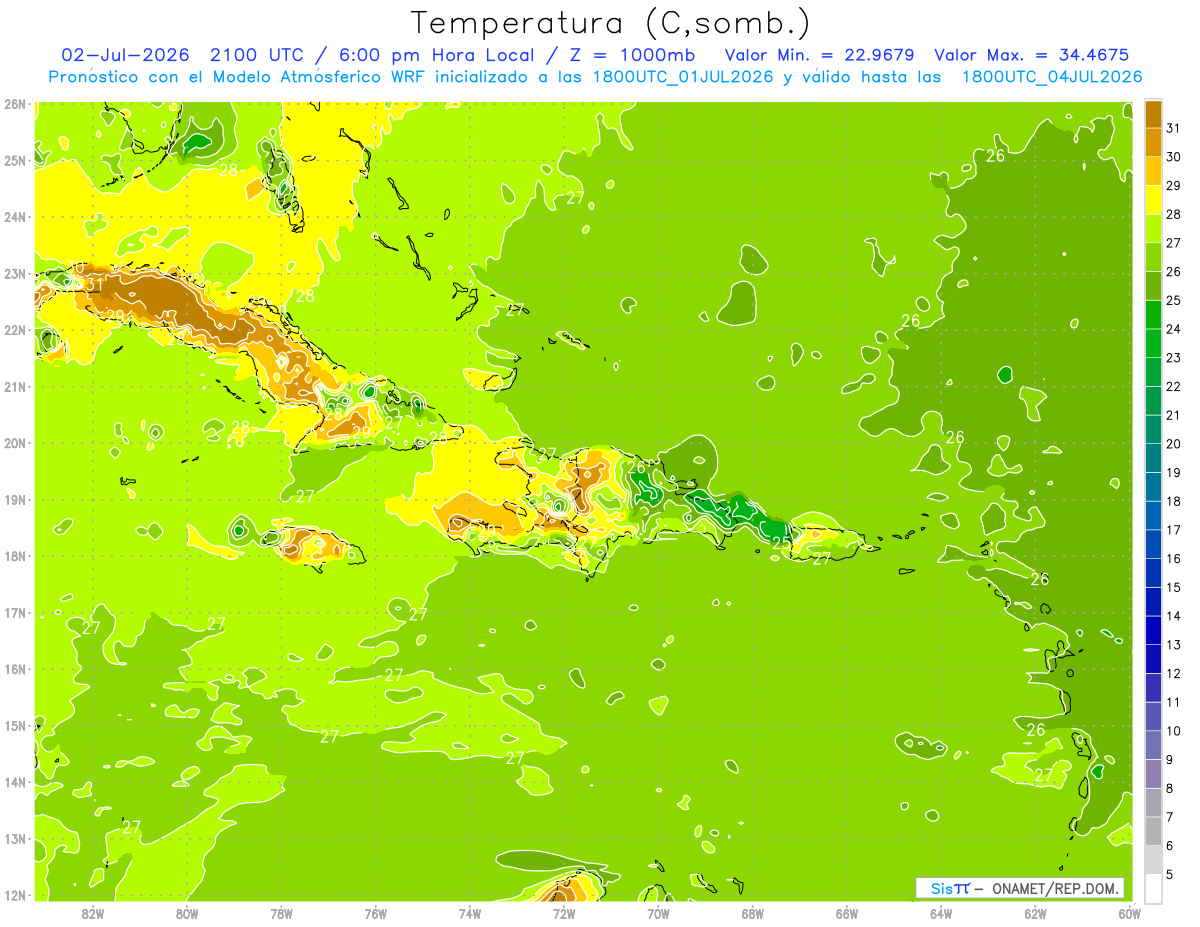Click the "02-Jul-2026" forecast date
The image size is (1200, 927).
(x=124, y=55)
